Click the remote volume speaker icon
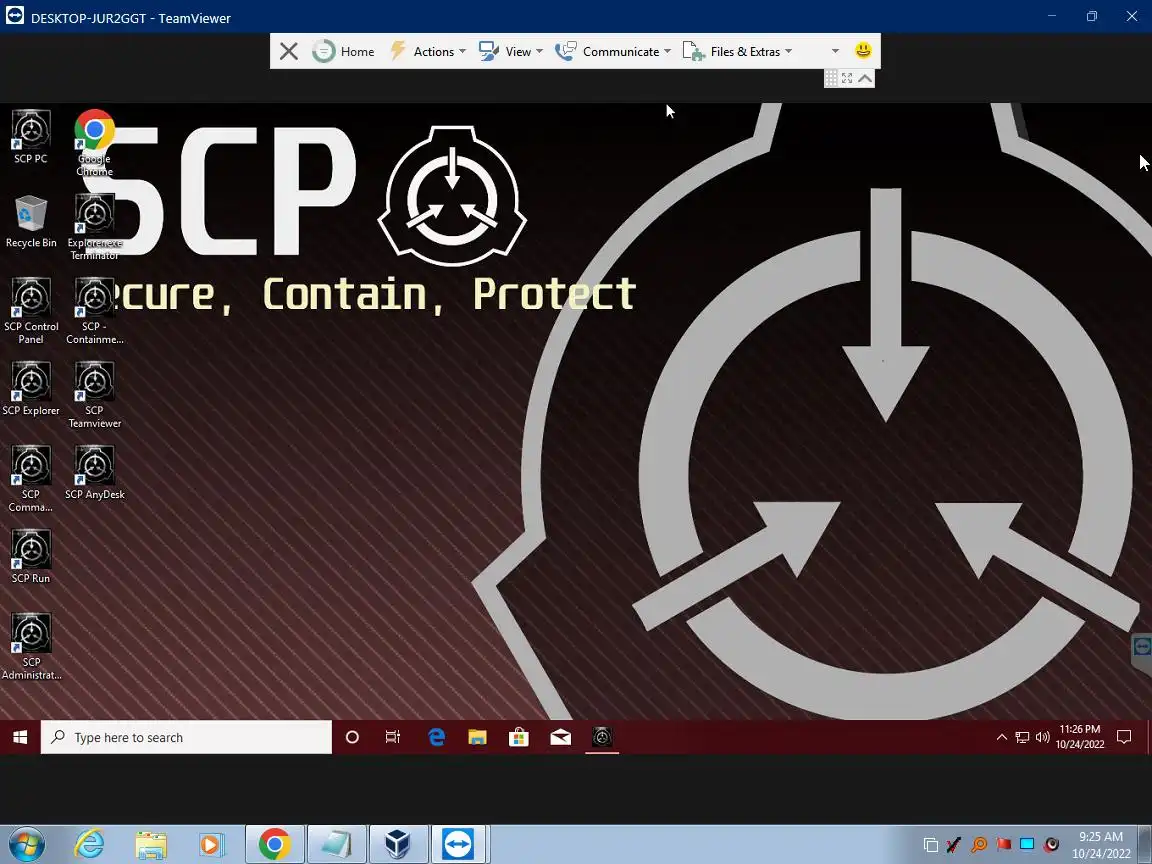This screenshot has height=864, width=1152. tap(1042, 737)
